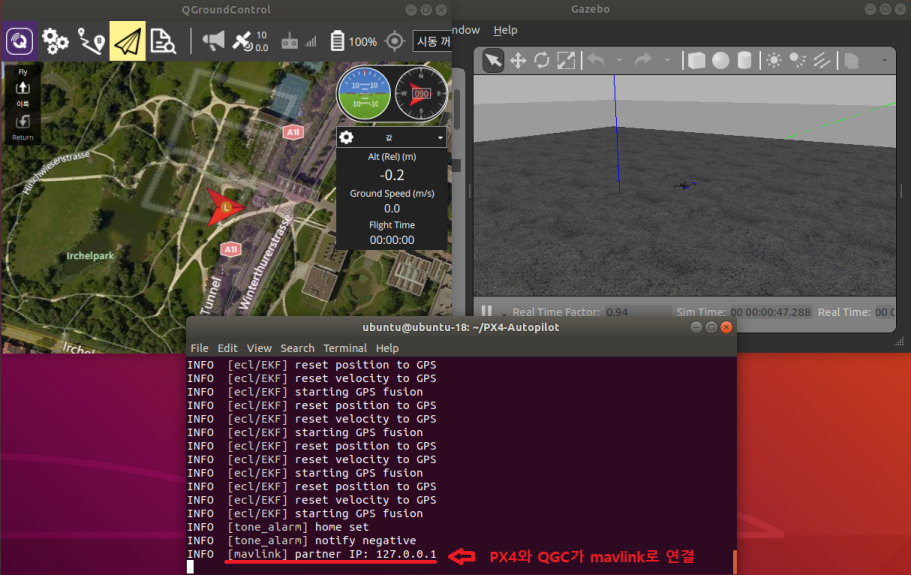Viewport: 911px width, 575px height.
Task: Select Gazebo translate mode tool
Action: click(x=518, y=60)
